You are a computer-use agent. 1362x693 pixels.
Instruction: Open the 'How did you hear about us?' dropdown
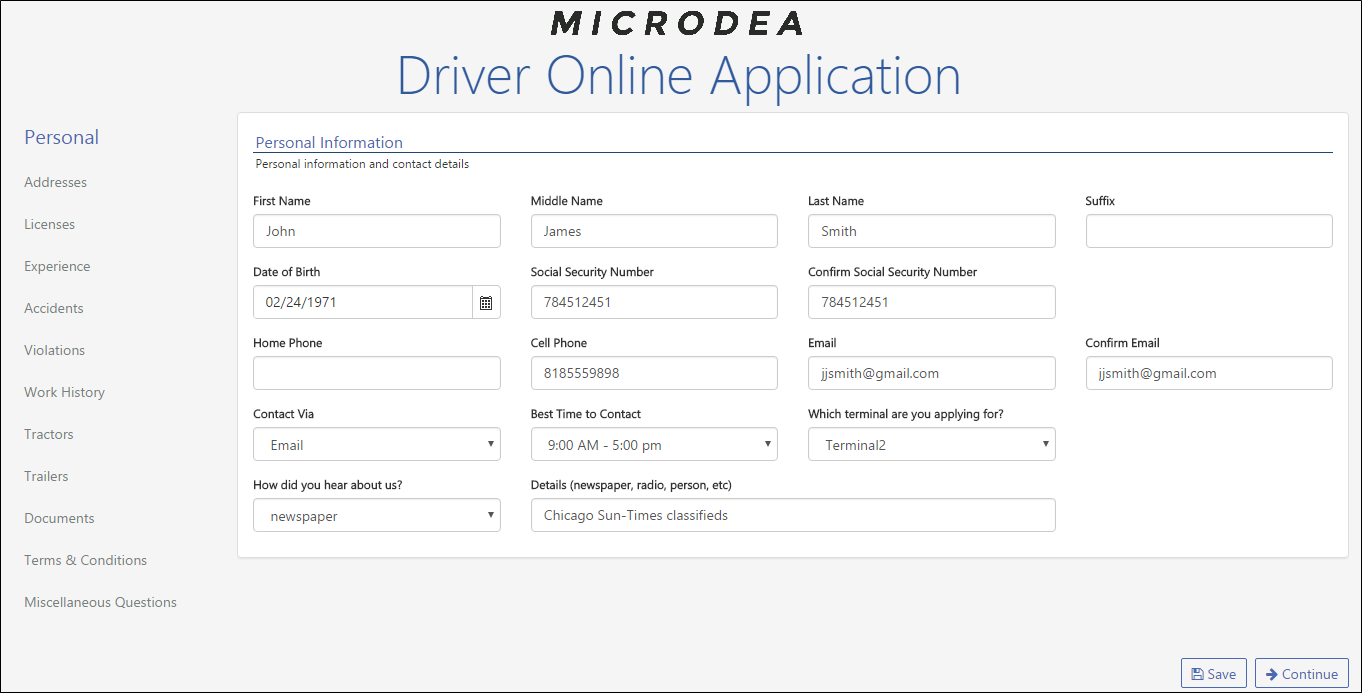377,515
